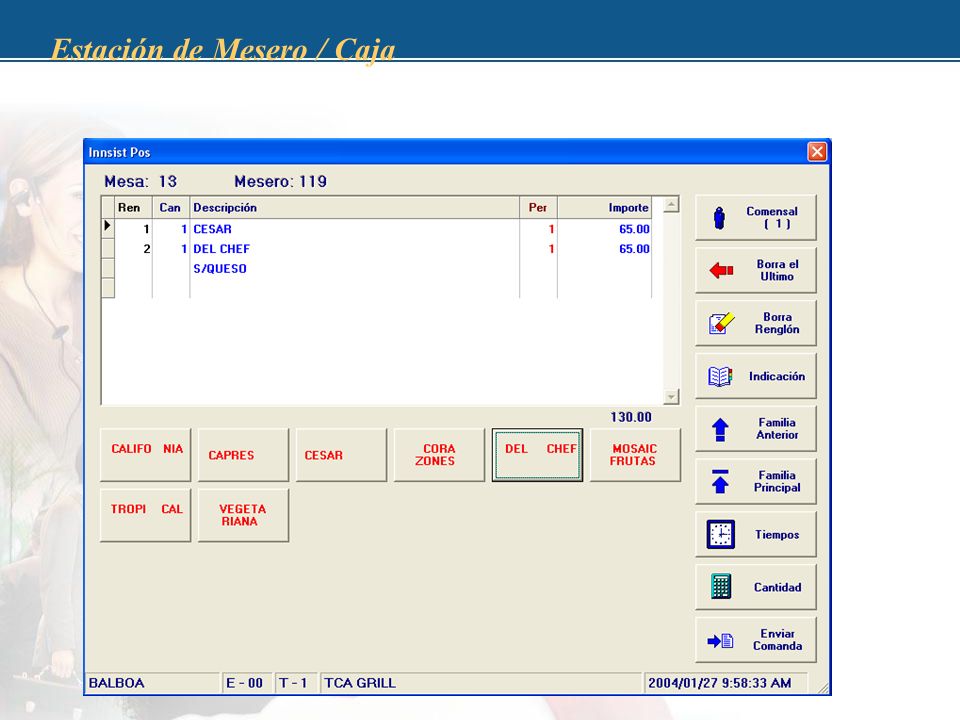Image resolution: width=960 pixels, height=720 pixels.
Task: Click the Tiempos clock icon
Action: coord(721,534)
